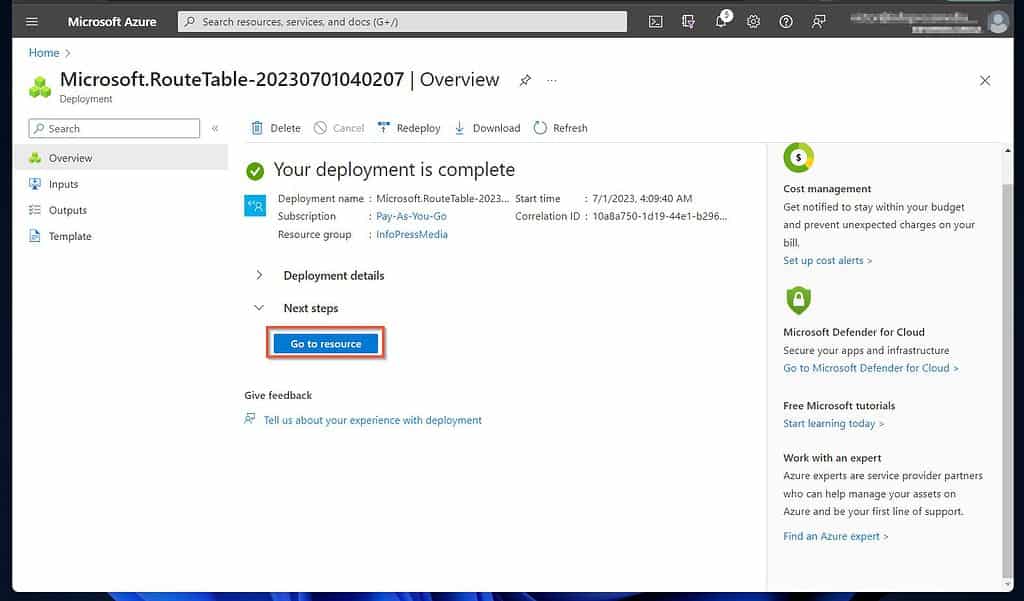
Task: Open the InfoPressMedia resource group
Action: [x=412, y=235]
